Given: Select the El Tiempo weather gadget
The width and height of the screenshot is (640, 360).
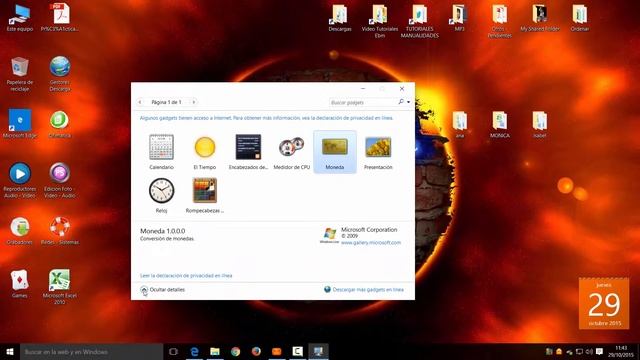Looking at the screenshot, I should pos(204,151).
